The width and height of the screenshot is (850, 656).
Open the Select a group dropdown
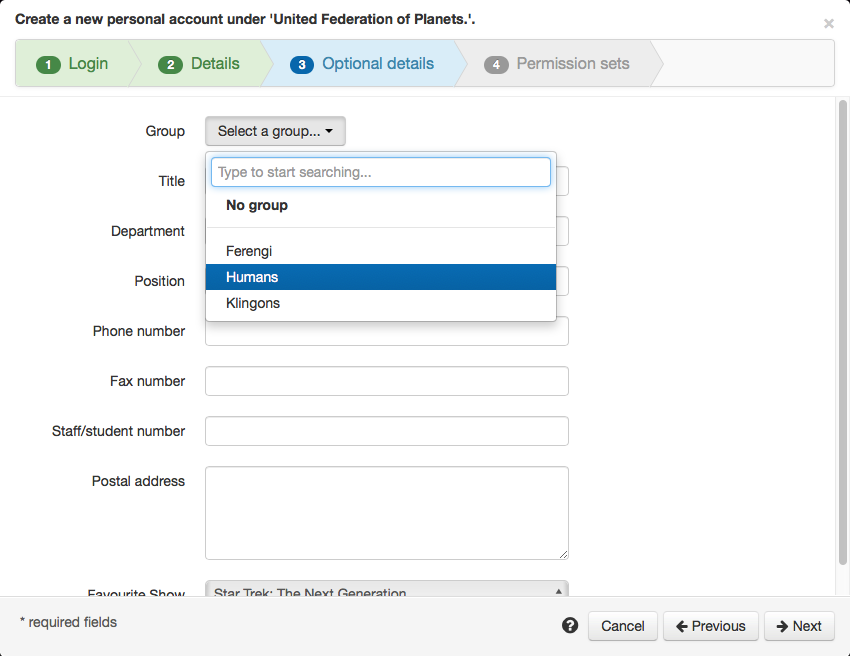click(x=275, y=131)
